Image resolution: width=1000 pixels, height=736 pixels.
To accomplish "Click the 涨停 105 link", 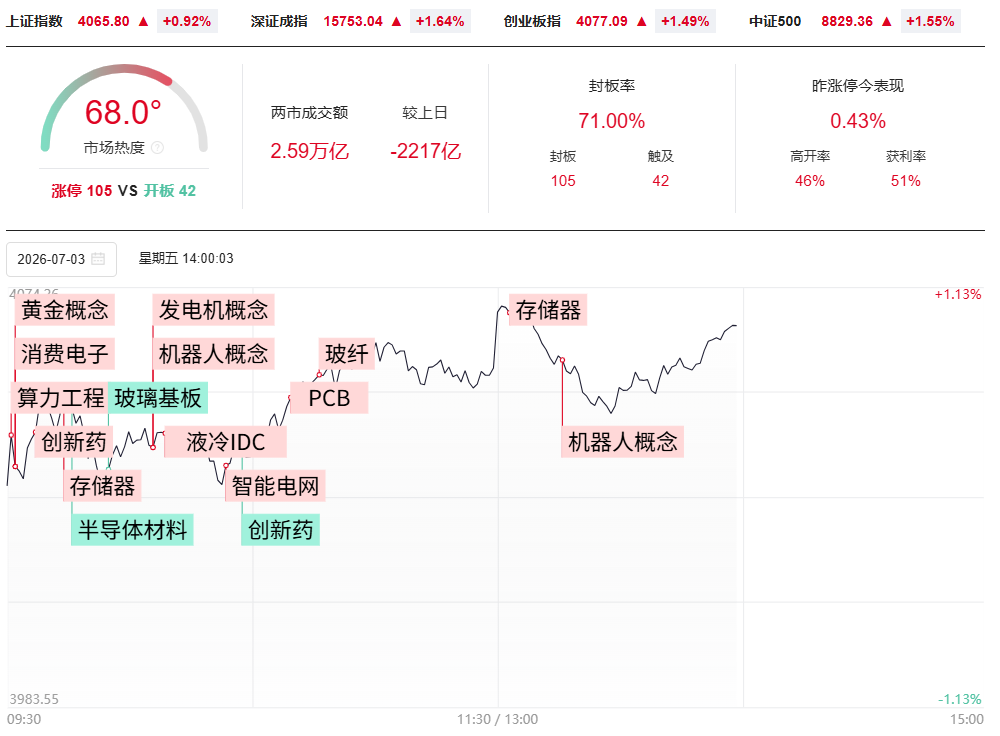I will [x=82, y=191].
